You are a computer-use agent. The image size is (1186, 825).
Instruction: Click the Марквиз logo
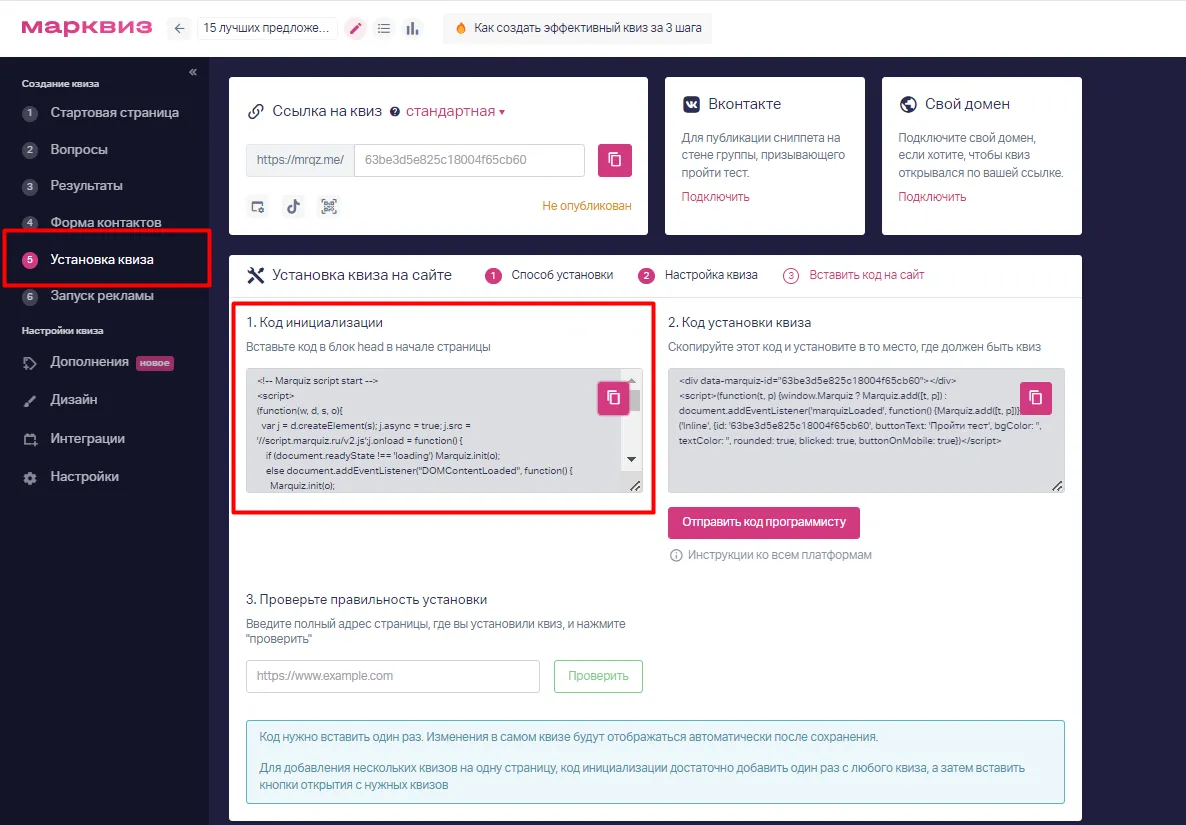click(x=87, y=28)
